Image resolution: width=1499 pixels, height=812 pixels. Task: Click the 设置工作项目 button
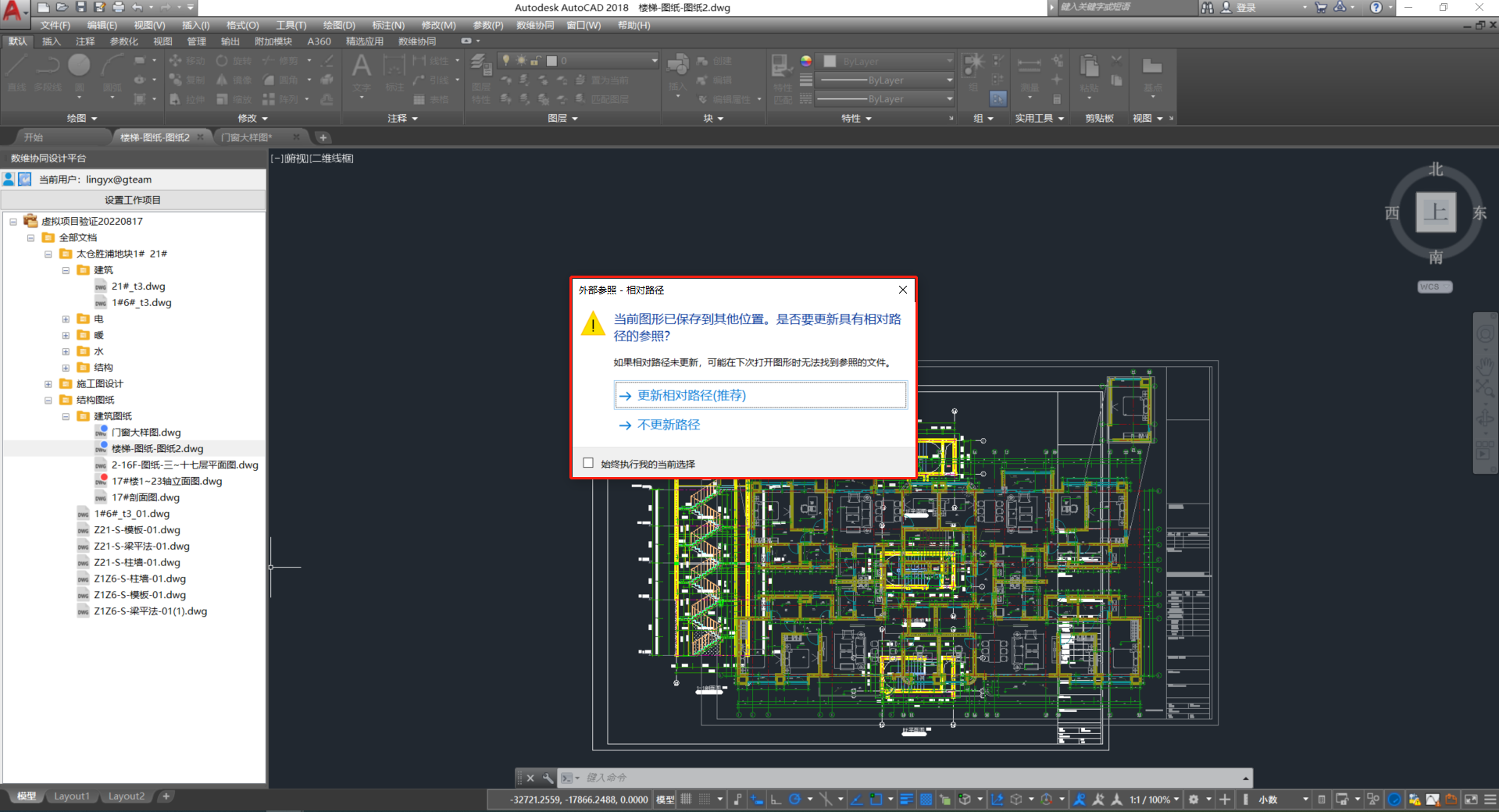point(133,200)
